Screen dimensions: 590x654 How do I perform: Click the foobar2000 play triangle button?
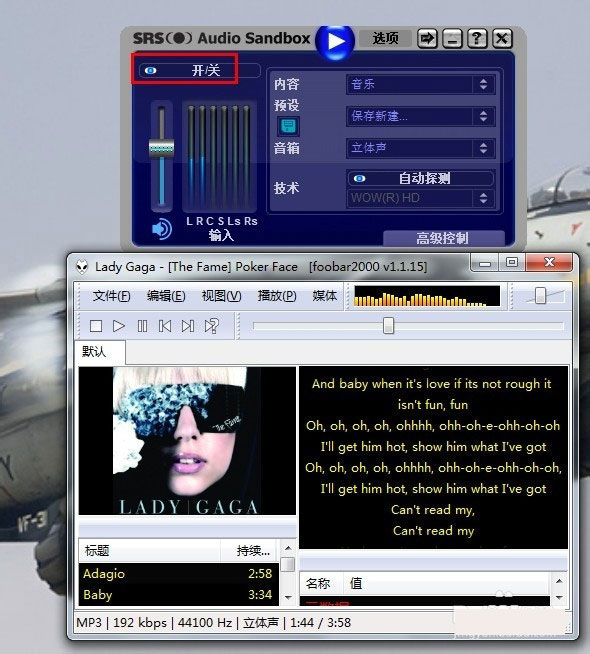(x=119, y=326)
